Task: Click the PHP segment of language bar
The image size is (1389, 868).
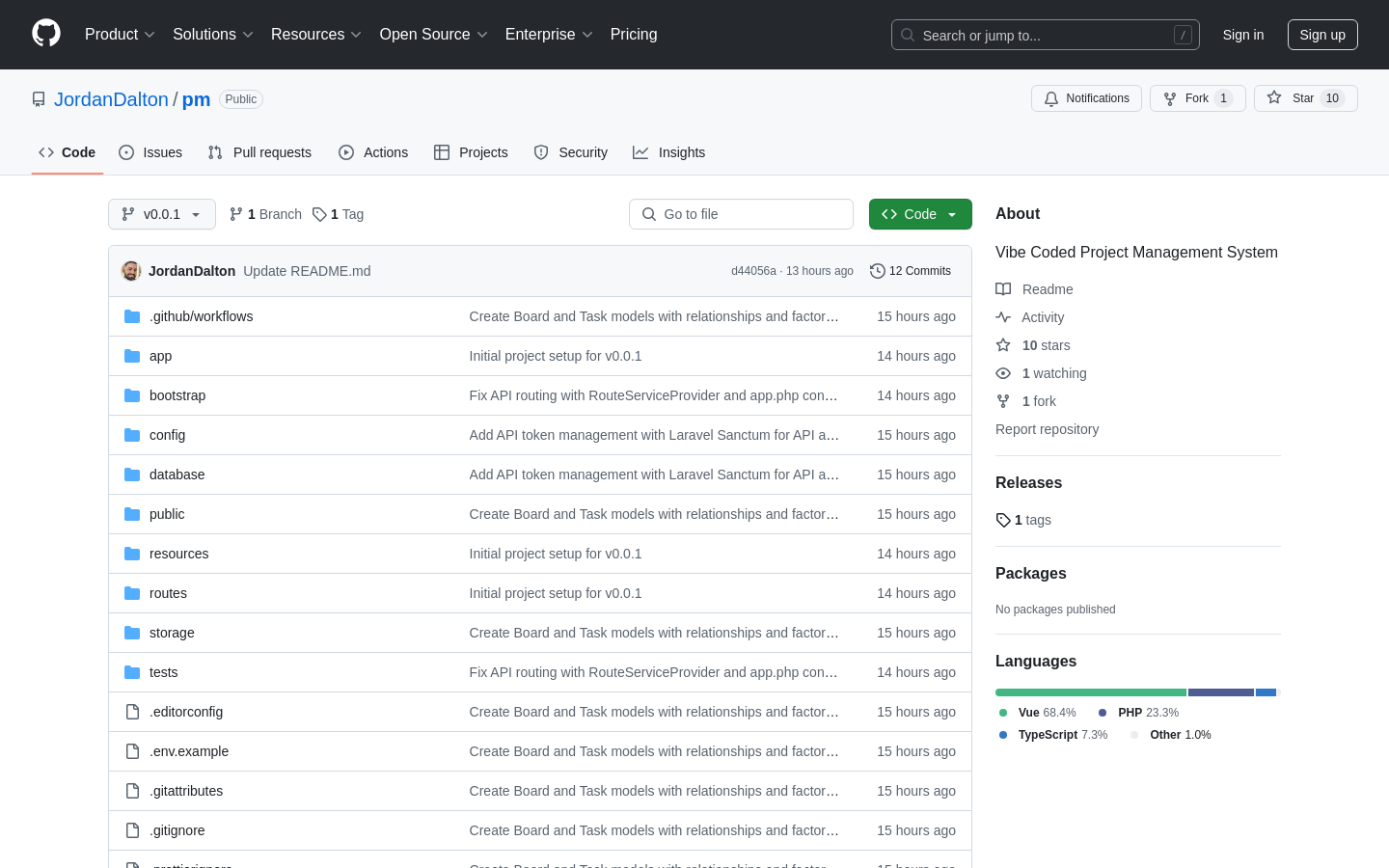Action: point(1221,692)
